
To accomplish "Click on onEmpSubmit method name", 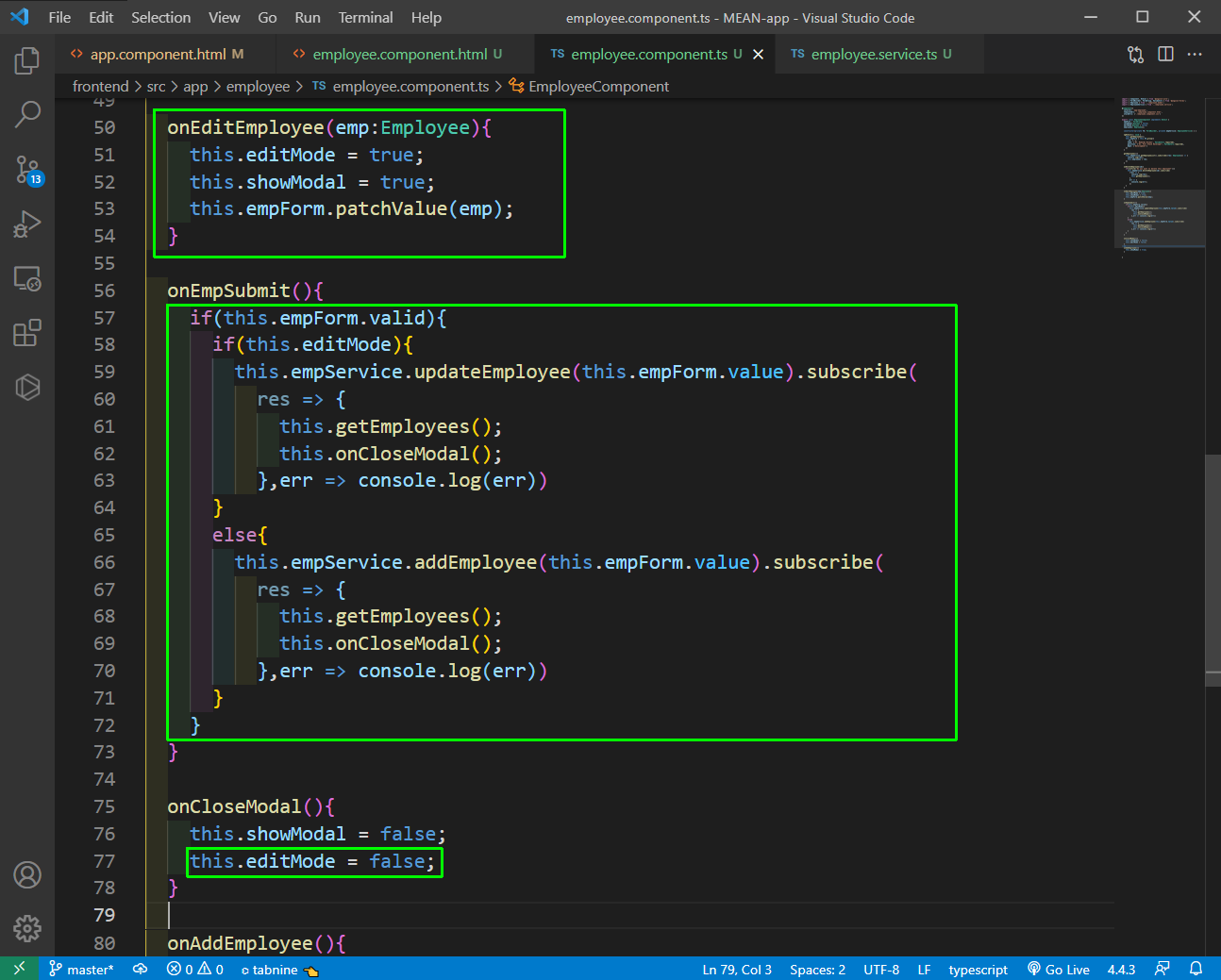I will 229,291.
